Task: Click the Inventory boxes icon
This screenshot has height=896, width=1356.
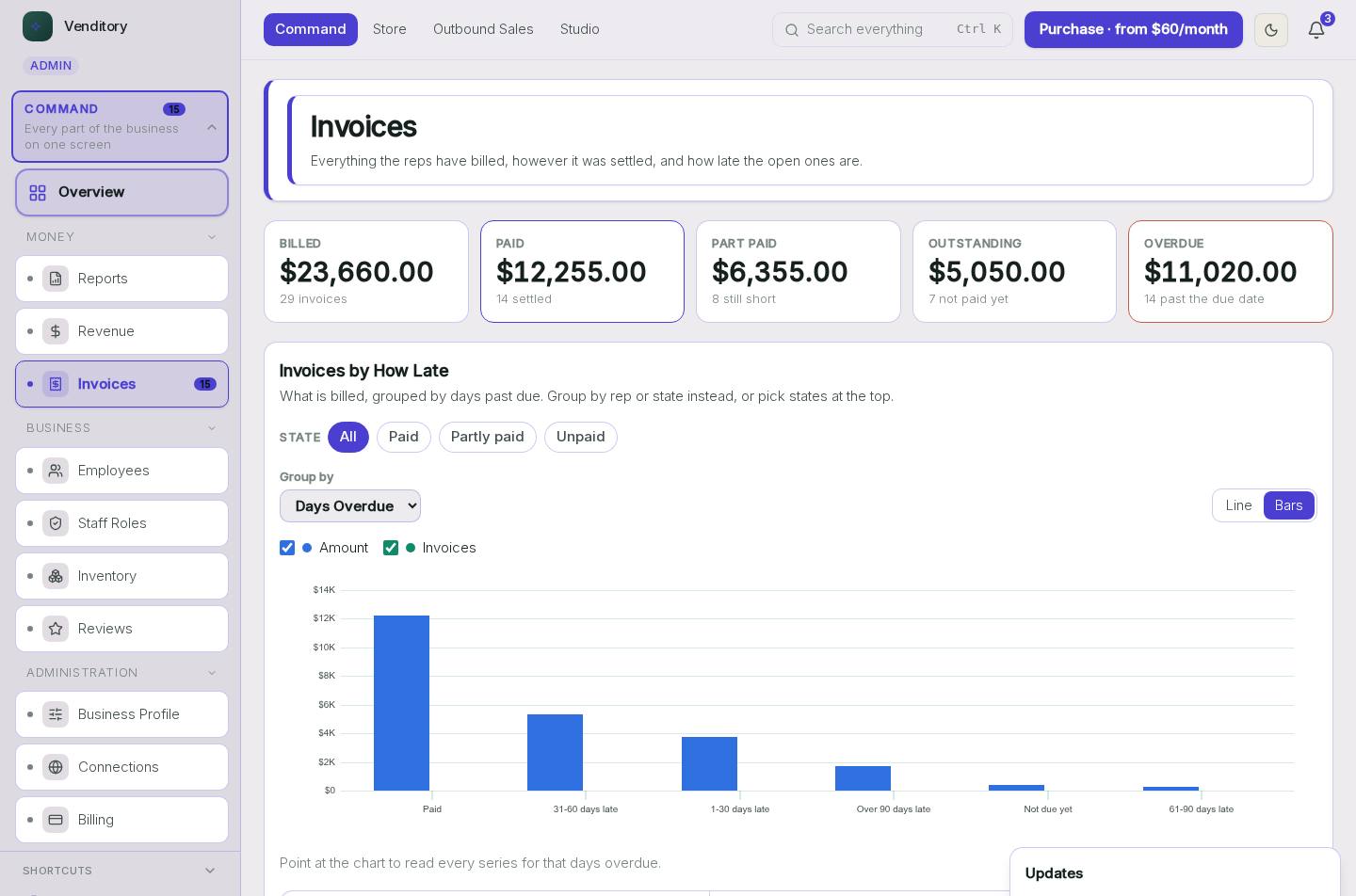Action: pyautogui.click(x=56, y=576)
